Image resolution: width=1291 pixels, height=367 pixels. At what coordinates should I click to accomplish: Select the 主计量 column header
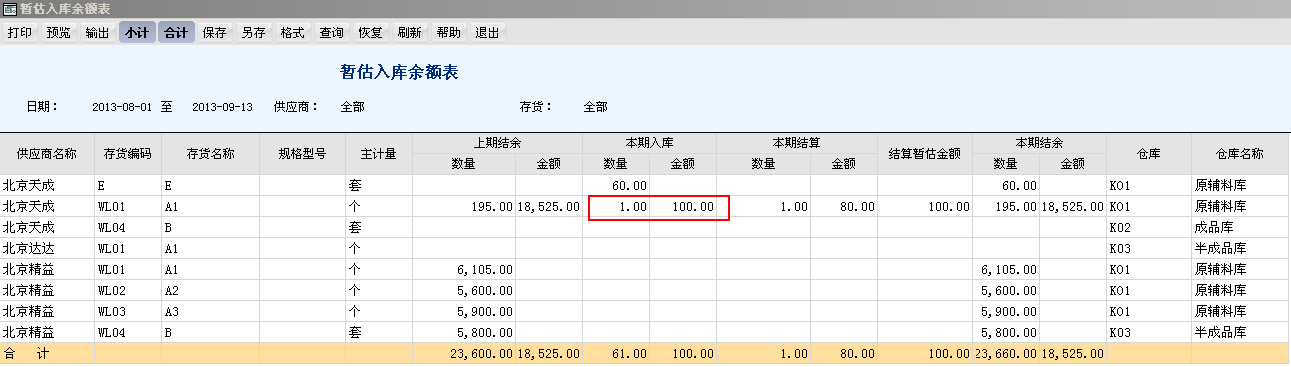point(379,154)
